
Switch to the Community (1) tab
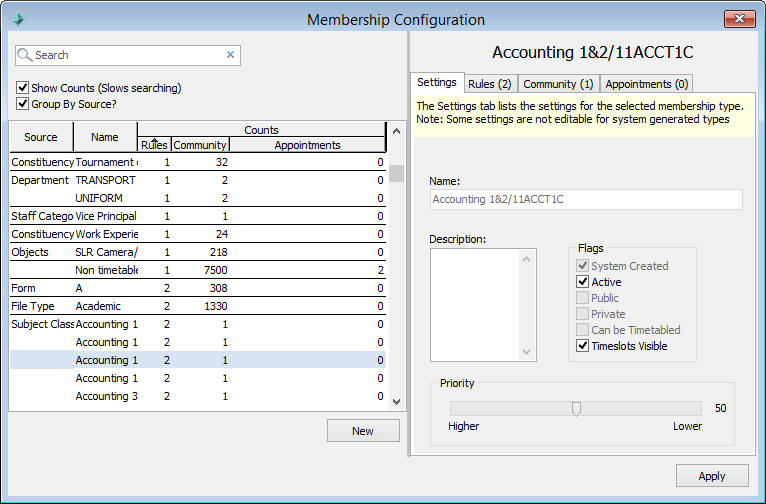(x=558, y=84)
